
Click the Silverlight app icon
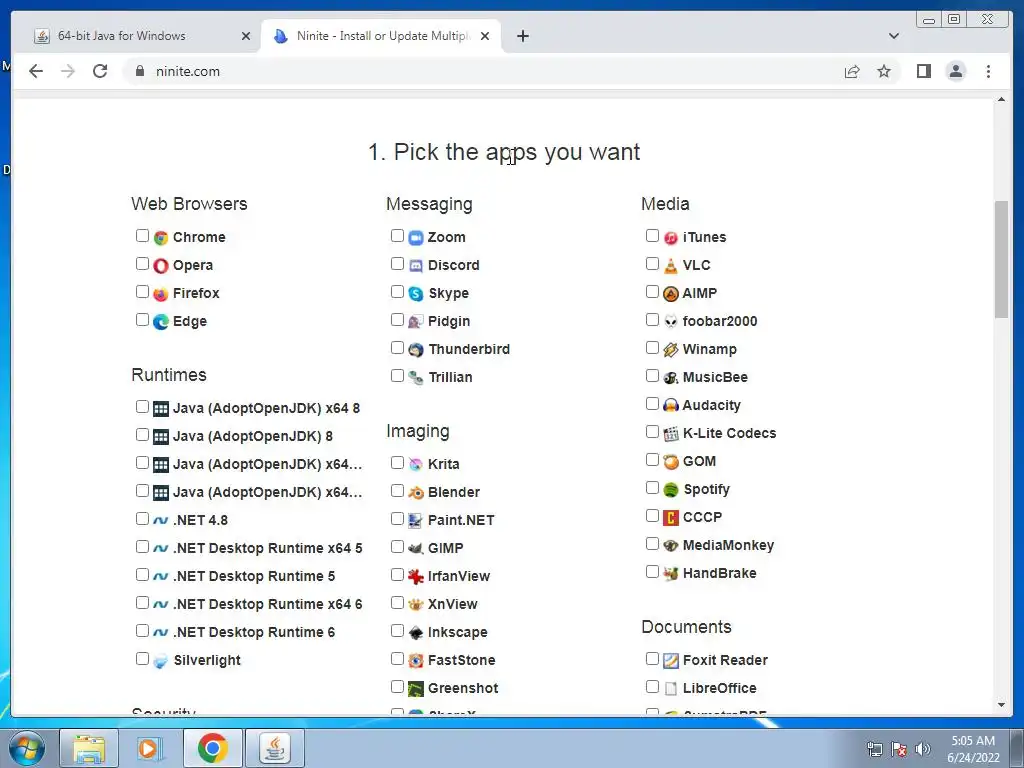coord(161,661)
